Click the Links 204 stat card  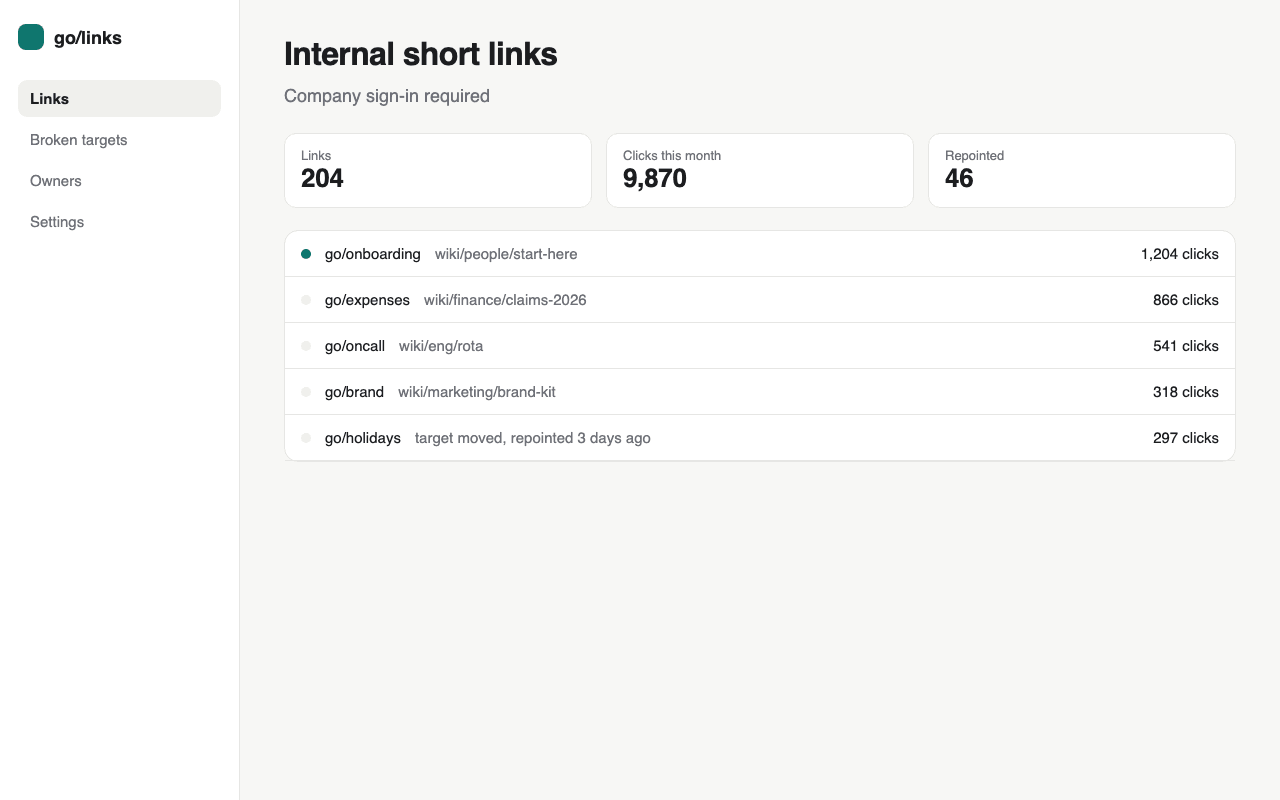(x=438, y=170)
